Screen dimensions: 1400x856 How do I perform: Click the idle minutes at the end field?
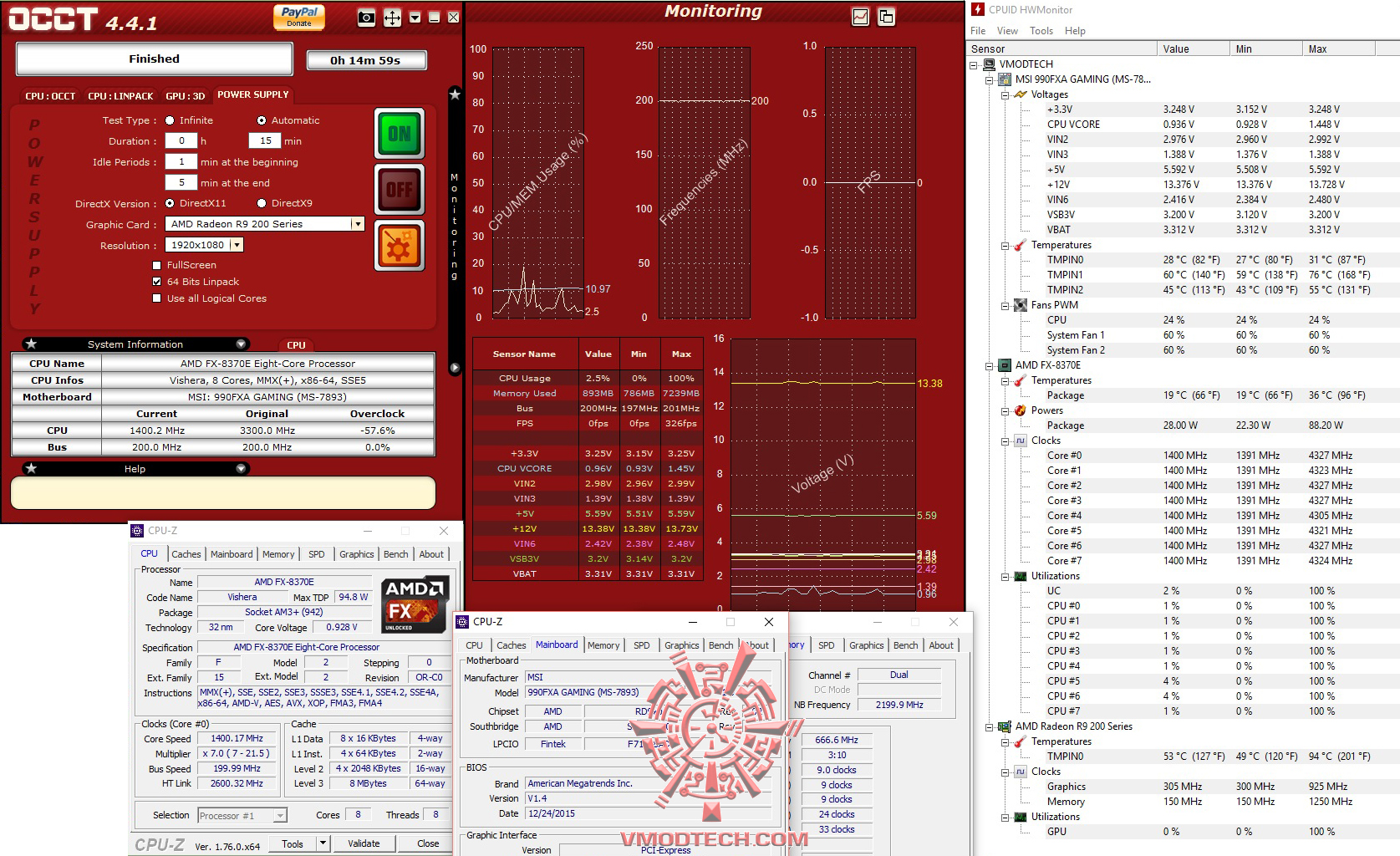(x=181, y=182)
